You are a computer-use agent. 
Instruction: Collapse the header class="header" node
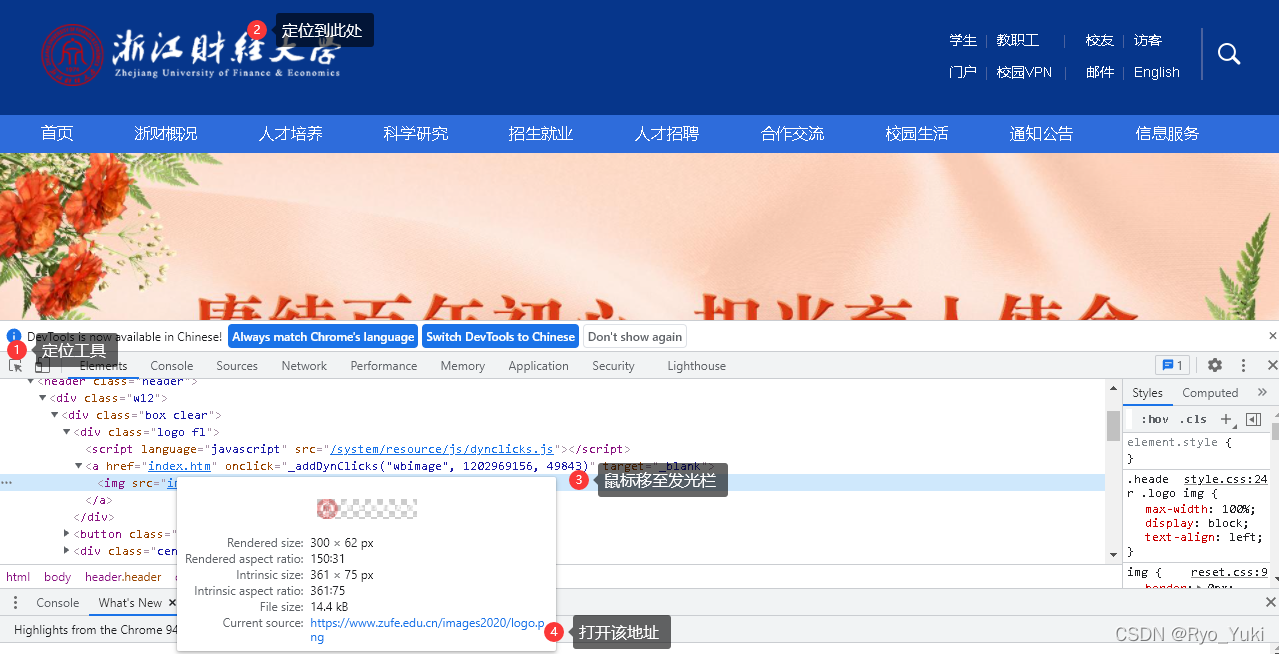(31, 381)
